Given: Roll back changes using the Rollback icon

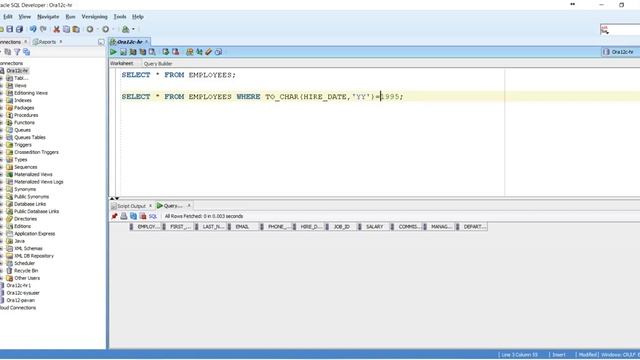Looking at the screenshot, I should [176, 52].
